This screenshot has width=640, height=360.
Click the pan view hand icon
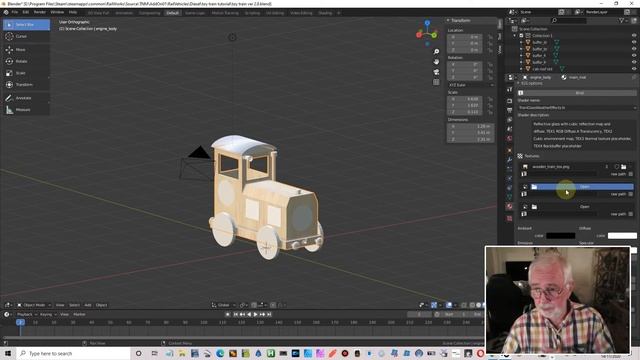(x=436, y=62)
